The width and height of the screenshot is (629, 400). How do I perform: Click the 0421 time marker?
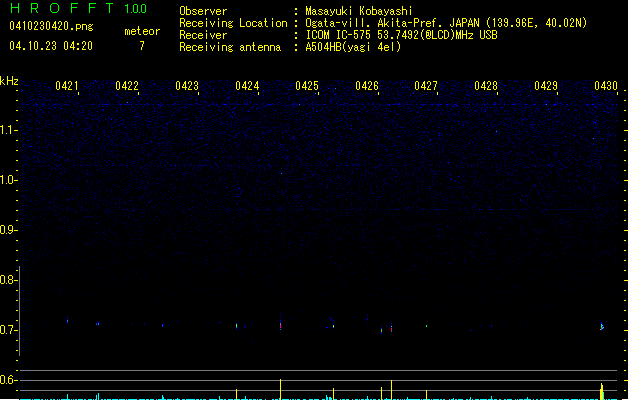[67, 86]
